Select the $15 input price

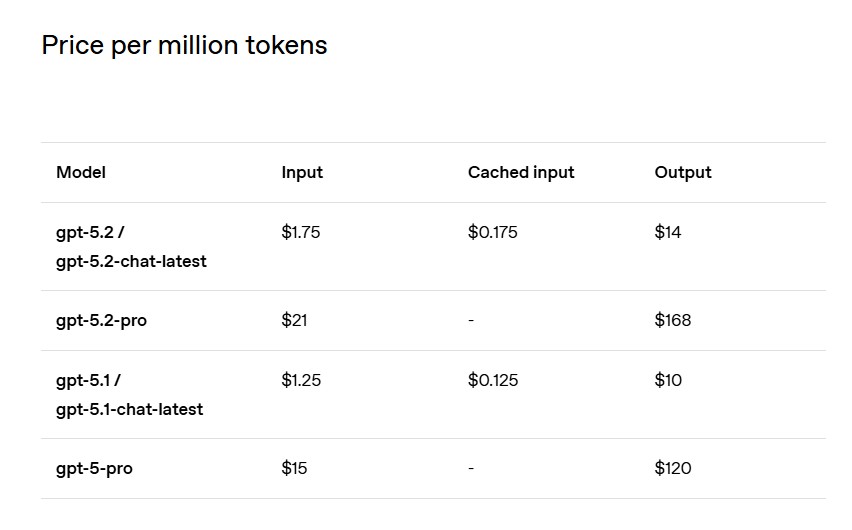pyautogui.click(x=295, y=468)
